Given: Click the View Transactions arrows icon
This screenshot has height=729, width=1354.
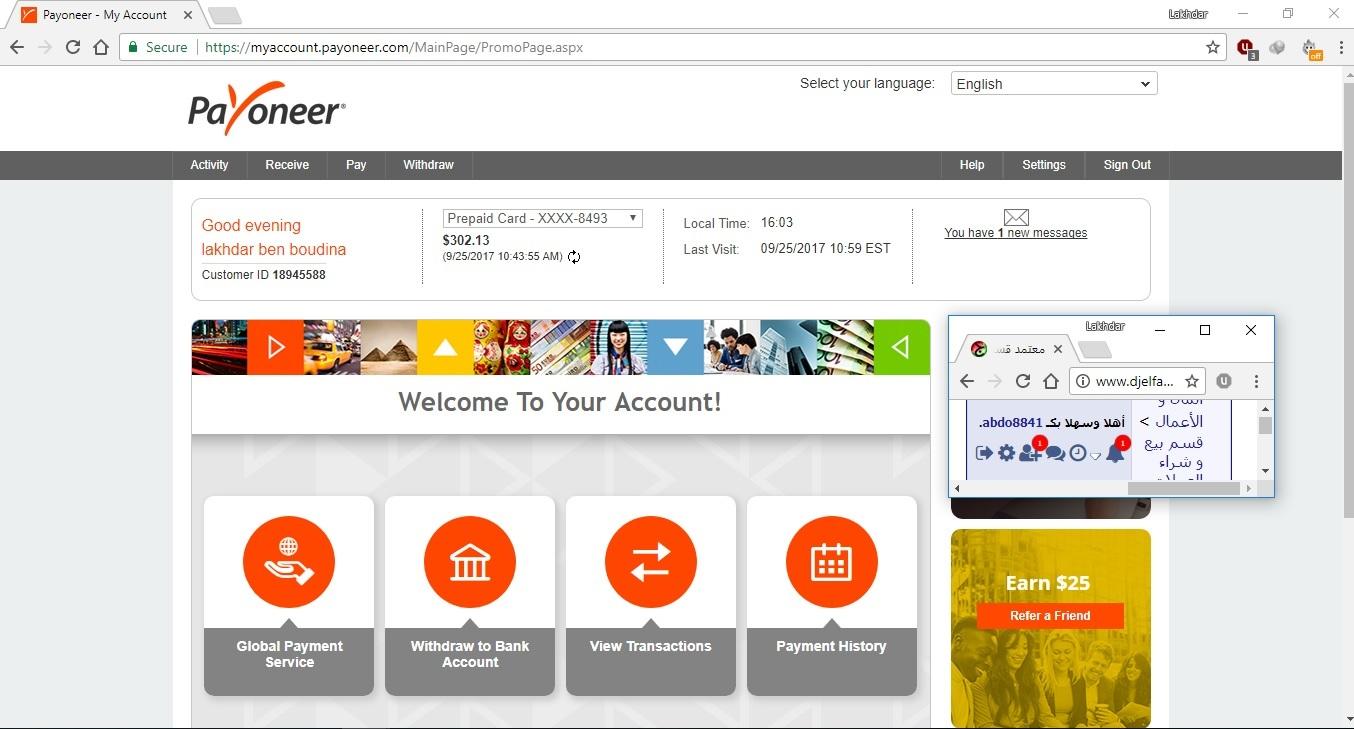Looking at the screenshot, I should 651,562.
